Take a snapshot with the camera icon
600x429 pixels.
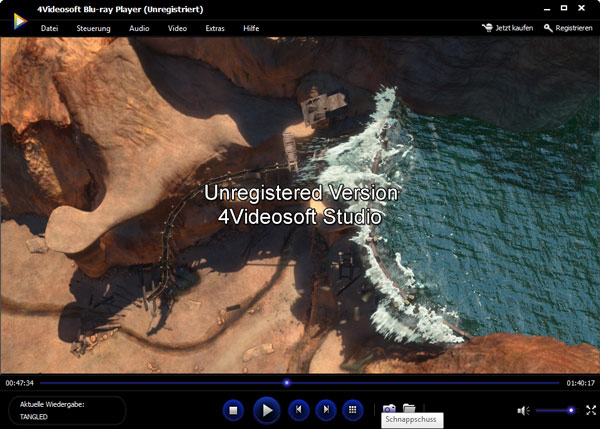[389, 409]
